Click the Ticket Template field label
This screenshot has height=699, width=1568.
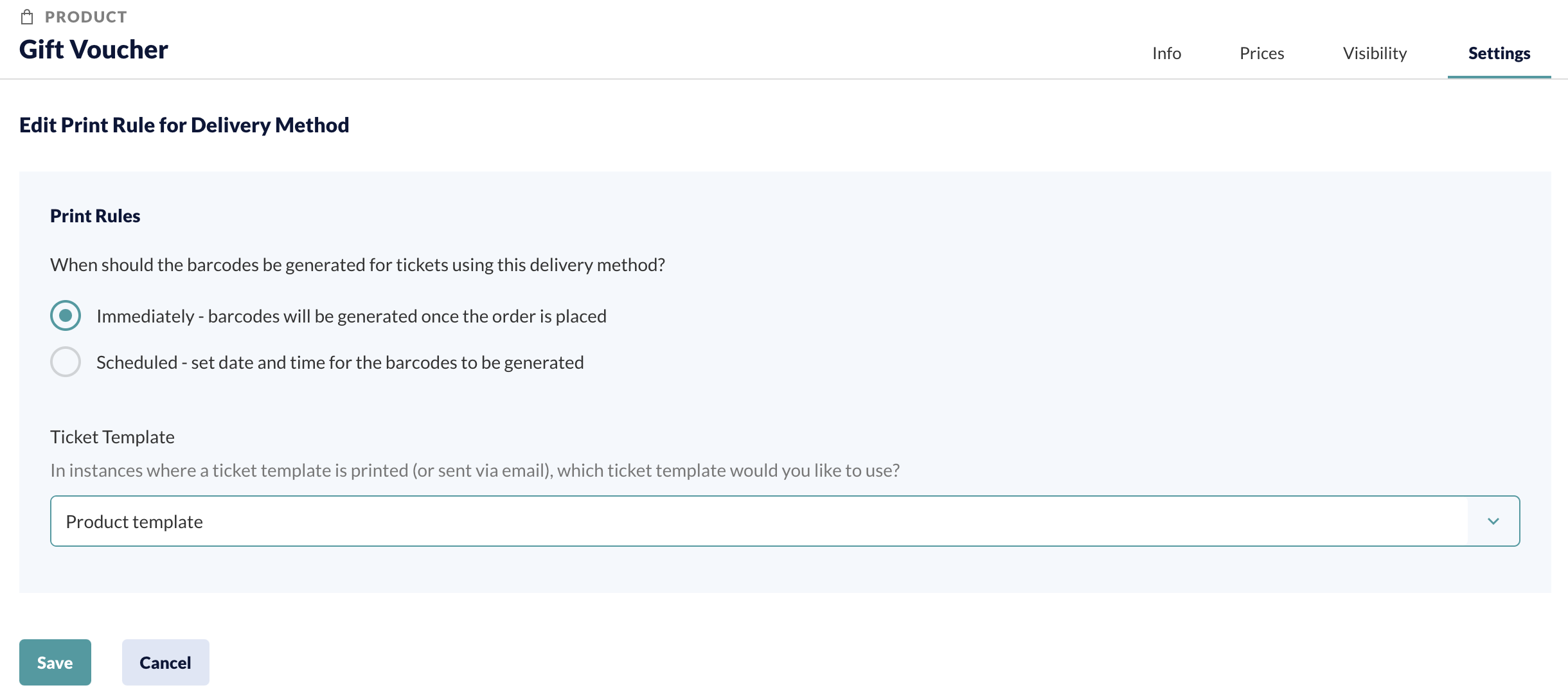click(112, 437)
